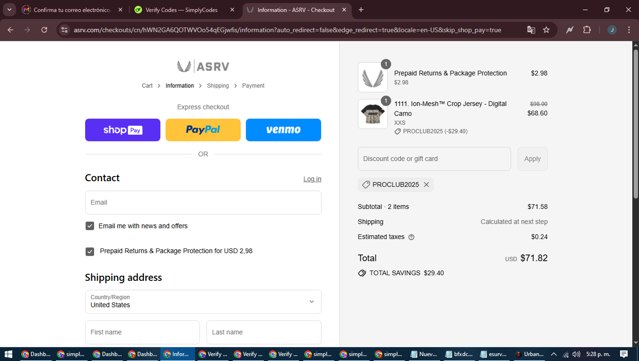The height and width of the screenshot is (361, 639).
Task: Open site information icon in address bar
Action: click(x=64, y=30)
